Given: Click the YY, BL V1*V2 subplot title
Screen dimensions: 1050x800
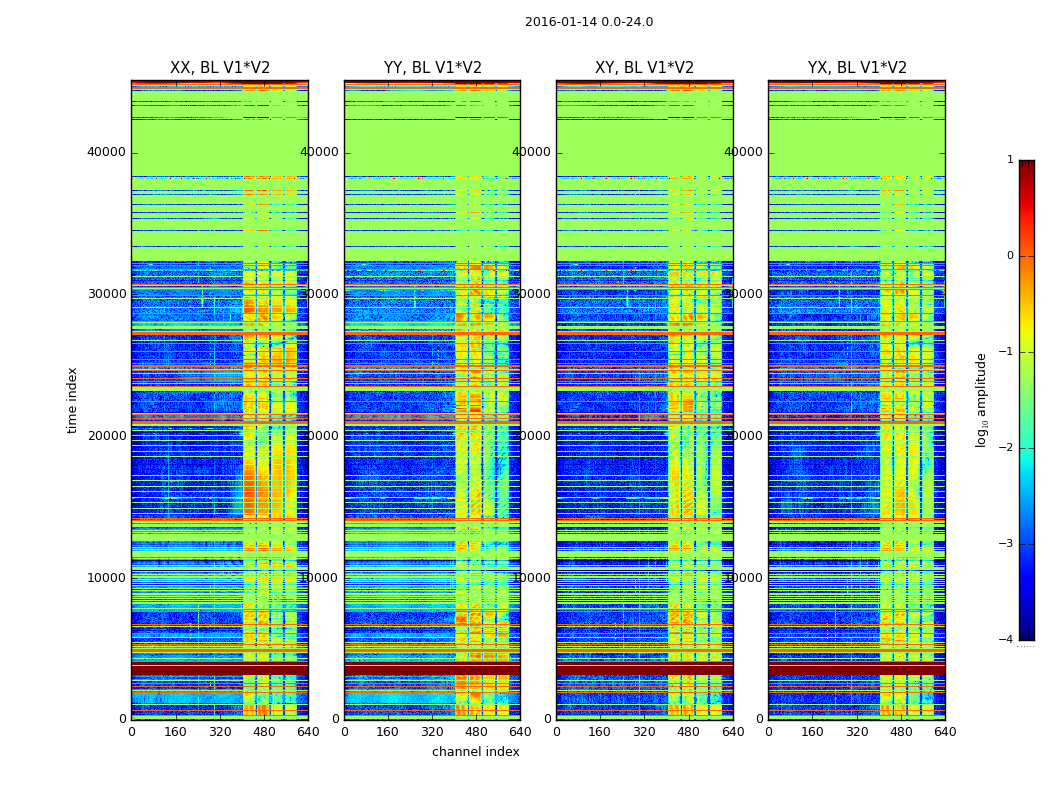Looking at the screenshot, I should (433, 68).
